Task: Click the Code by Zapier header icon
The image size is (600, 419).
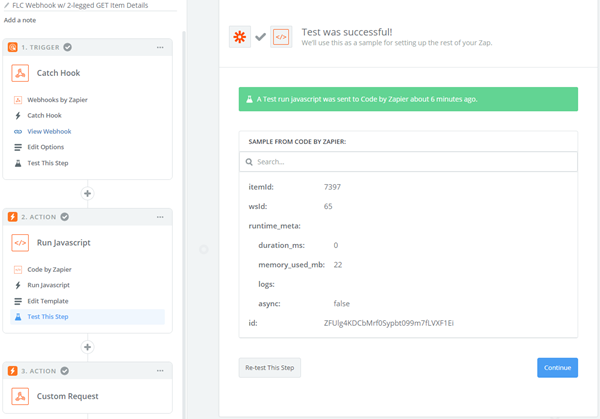Action: 280,37
